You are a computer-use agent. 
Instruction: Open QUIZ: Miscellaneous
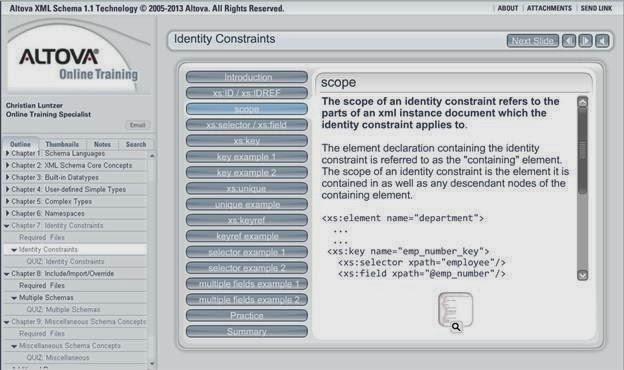click(58, 358)
